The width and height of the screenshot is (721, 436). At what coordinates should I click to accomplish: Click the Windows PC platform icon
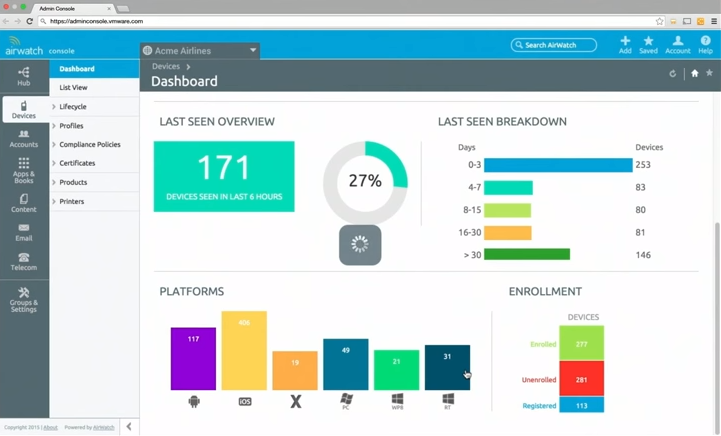[x=346, y=401]
